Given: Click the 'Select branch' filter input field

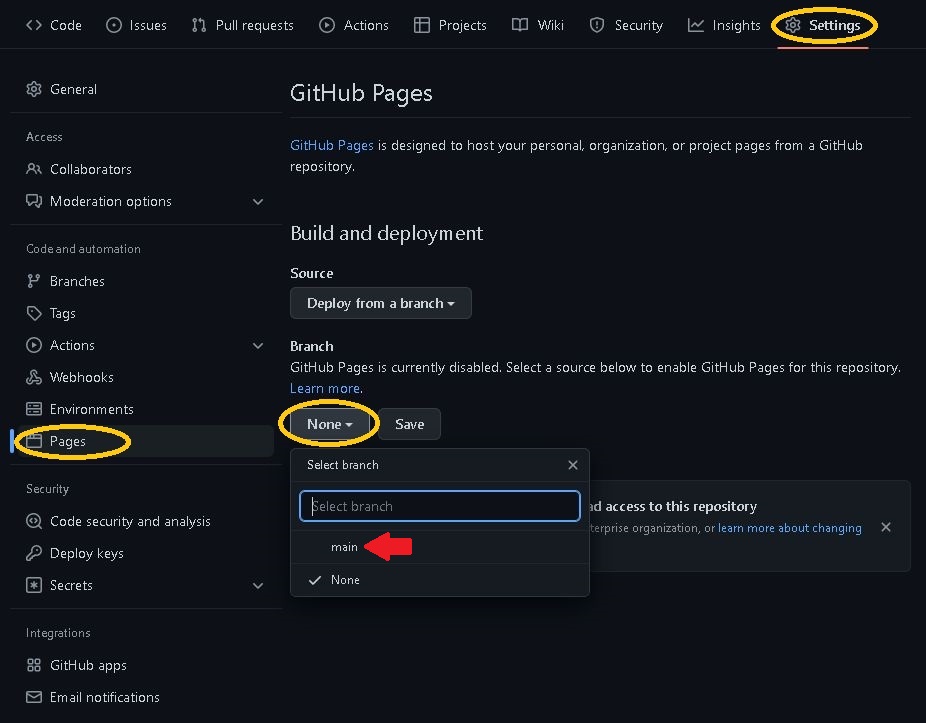Looking at the screenshot, I should (x=440, y=506).
